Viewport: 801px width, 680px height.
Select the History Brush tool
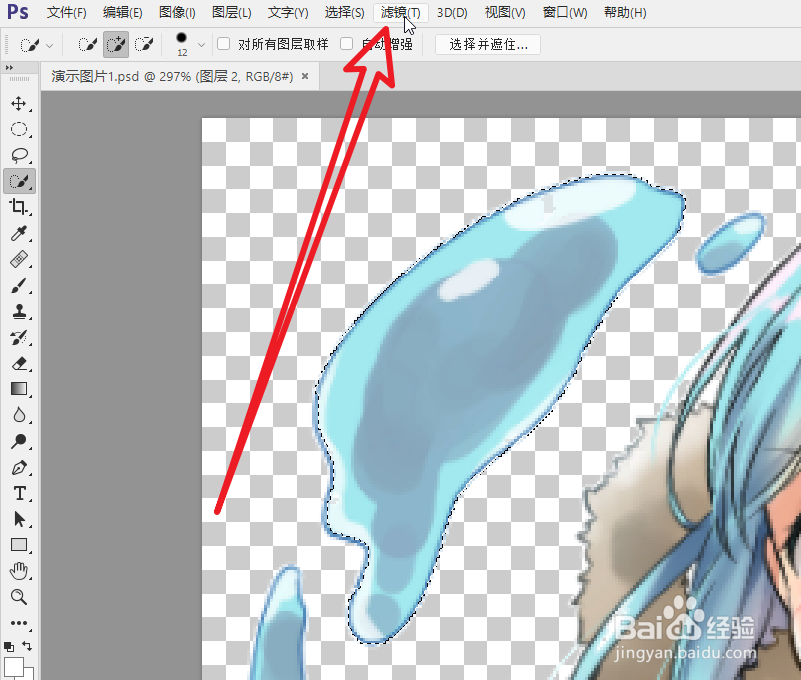(19, 337)
